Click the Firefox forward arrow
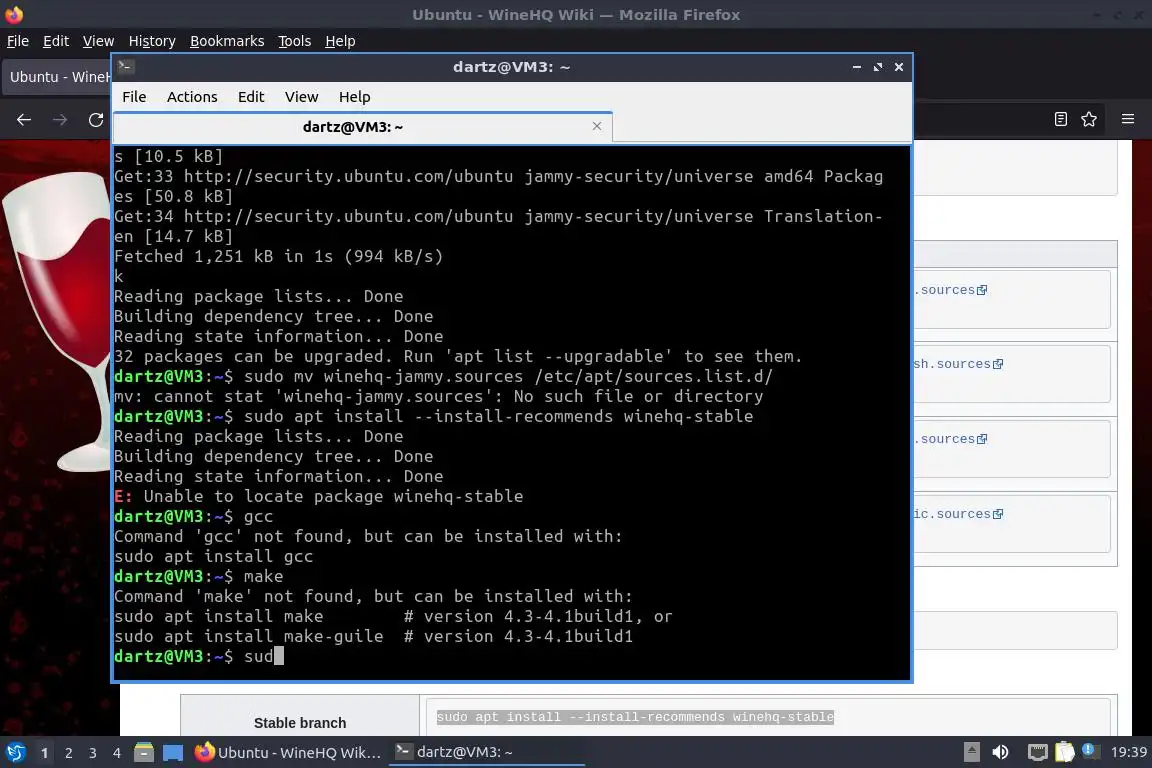 coord(60,120)
